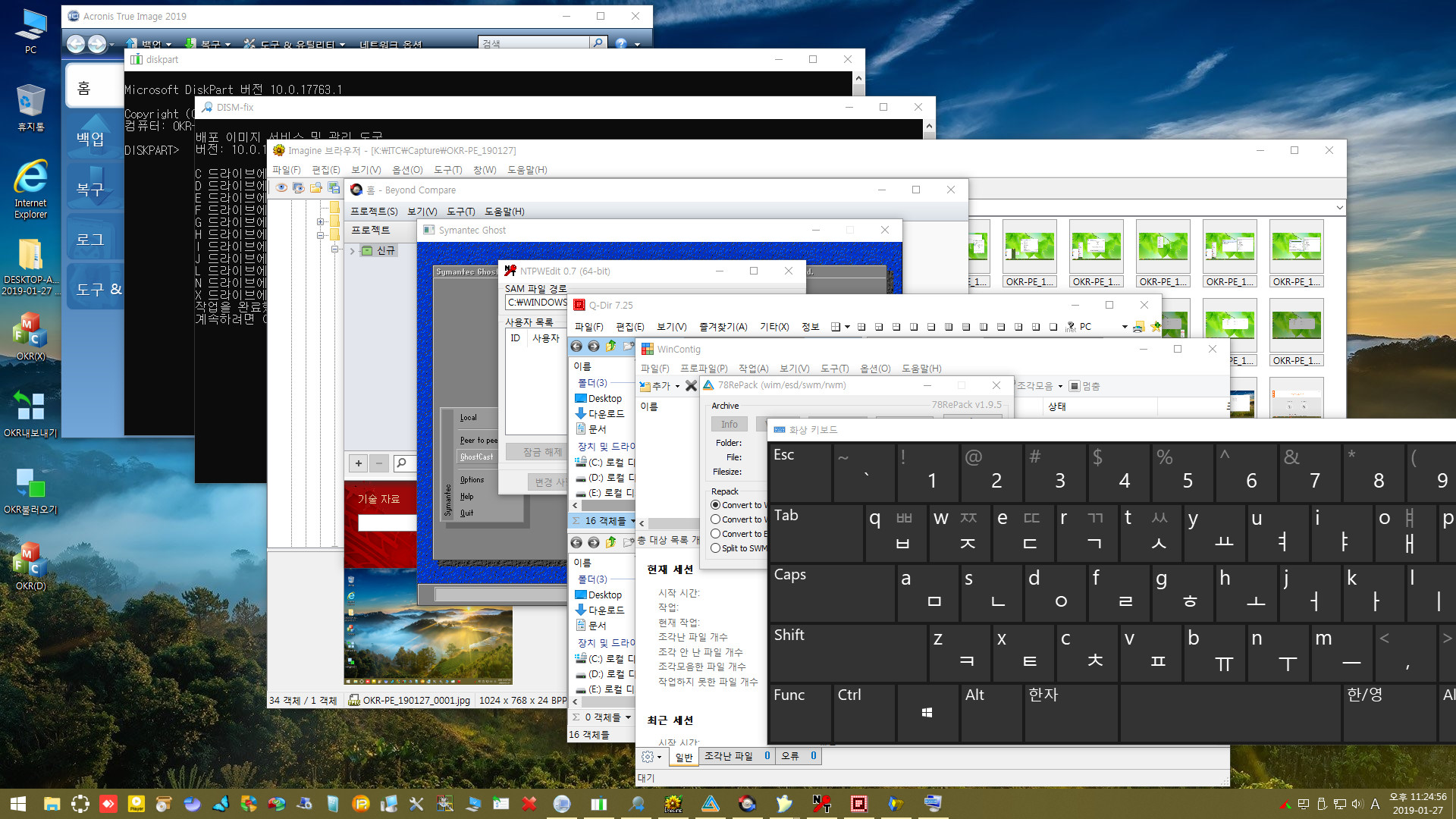Image resolution: width=1456 pixels, height=819 pixels.
Task: Click the Acronis help question mark icon
Action: point(621,44)
